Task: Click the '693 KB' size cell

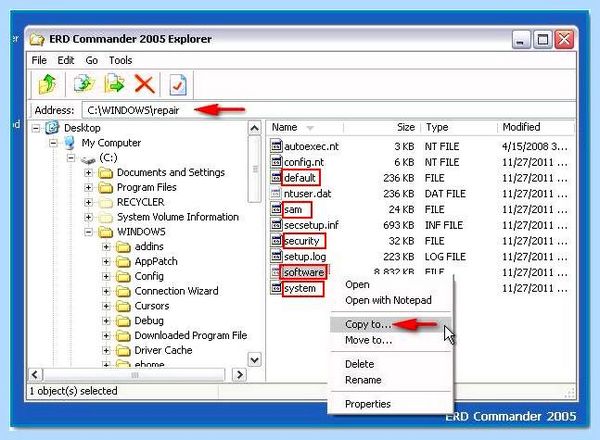Action: (398, 225)
